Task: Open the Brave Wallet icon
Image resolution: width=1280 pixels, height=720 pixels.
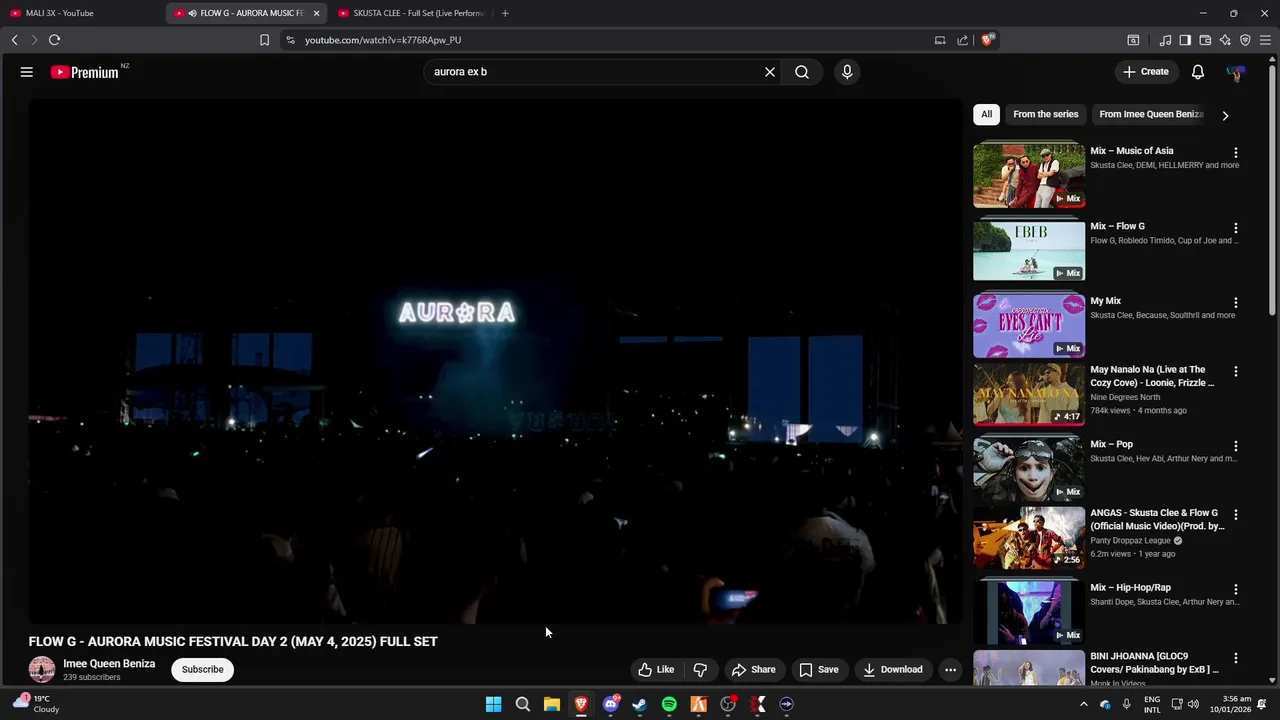Action: coord(1205,40)
